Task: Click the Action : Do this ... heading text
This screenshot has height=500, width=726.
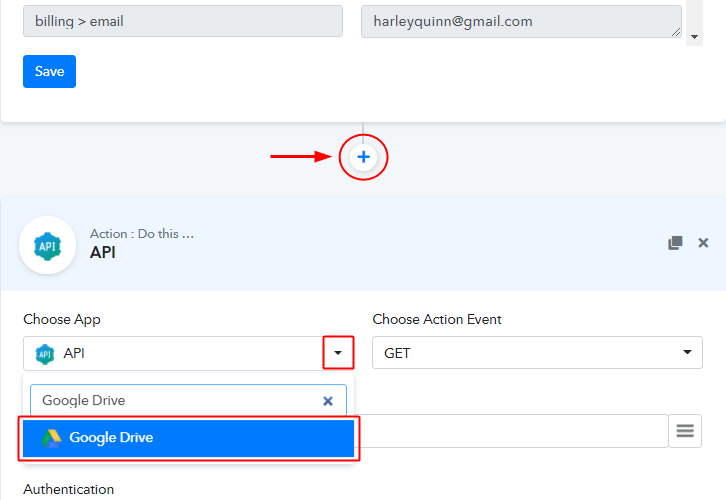Action: pyautogui.click(x=142, y=234)
